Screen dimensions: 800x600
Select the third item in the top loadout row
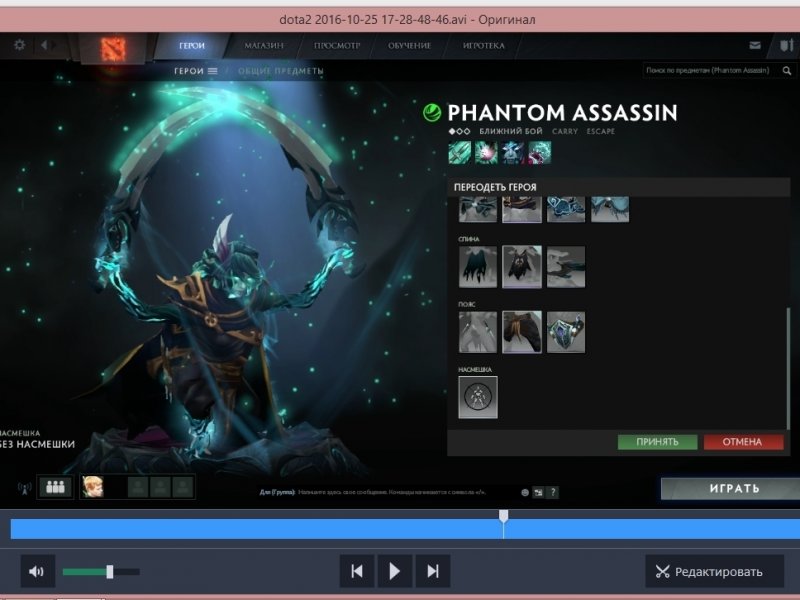click(566, 209)
